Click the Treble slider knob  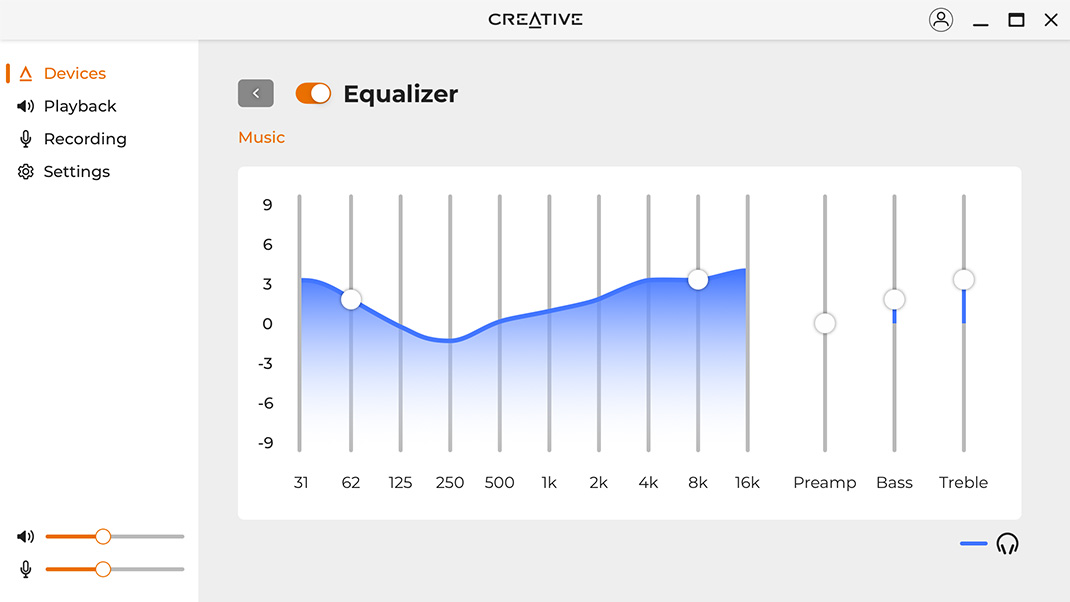(x=964, y=279)
